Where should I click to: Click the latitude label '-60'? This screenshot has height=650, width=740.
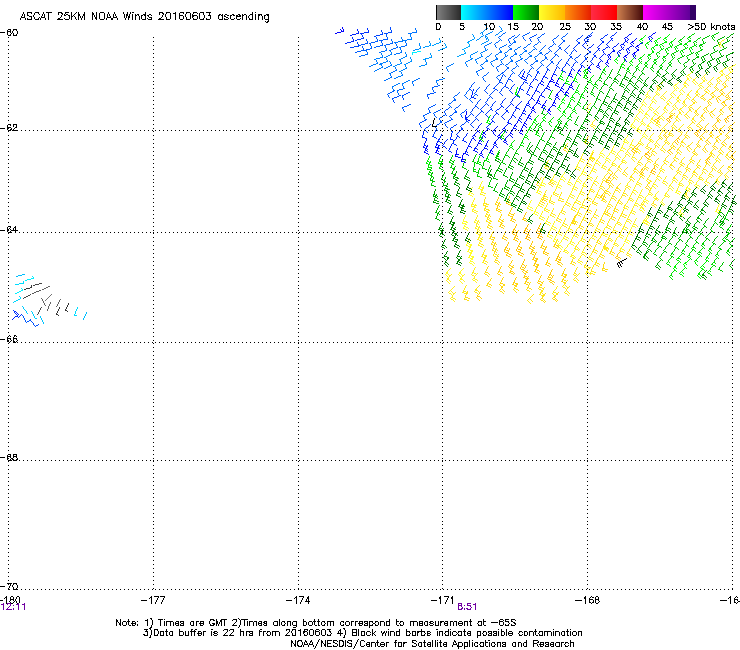click(9, 33)
